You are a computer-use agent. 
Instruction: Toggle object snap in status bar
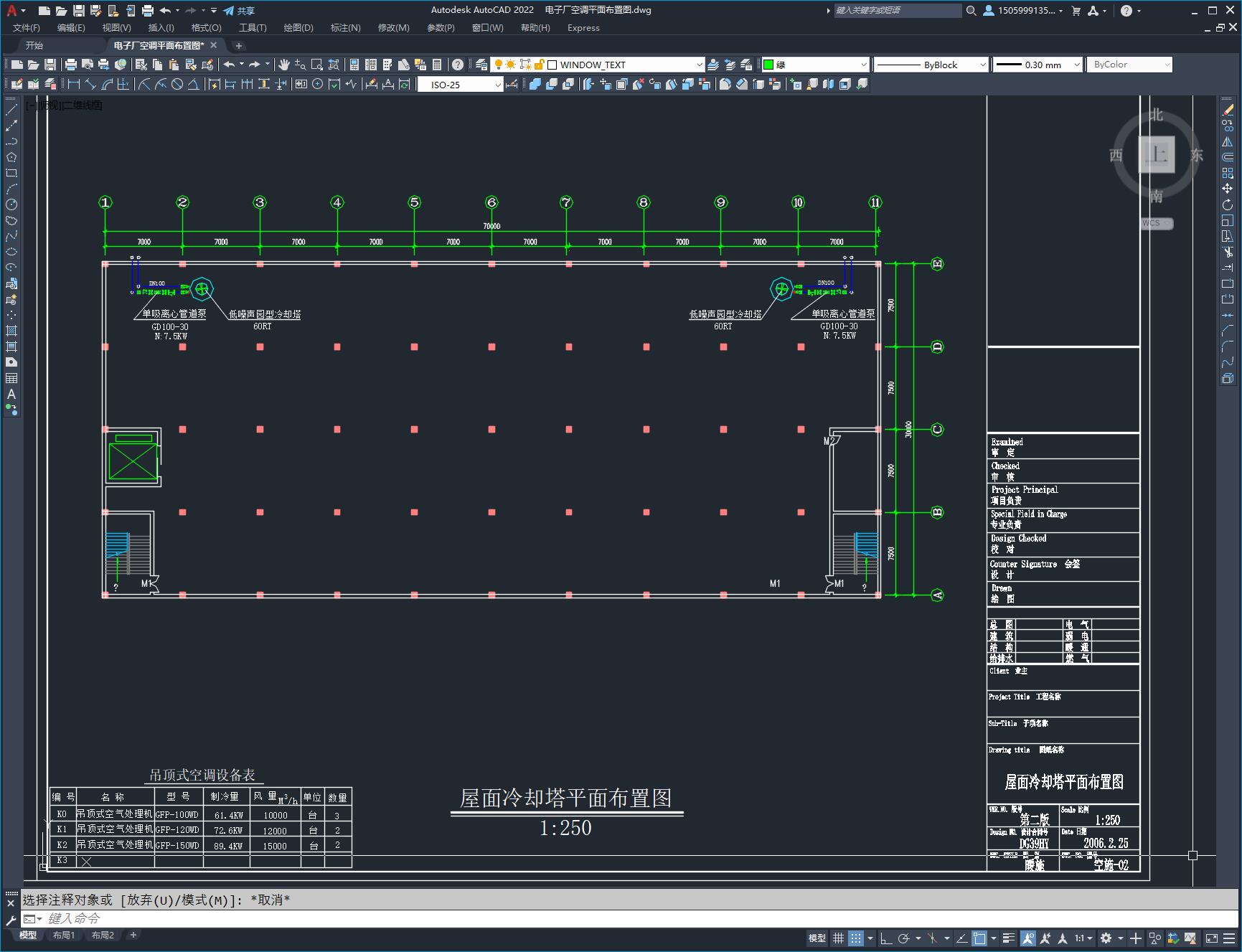[979, 938]
